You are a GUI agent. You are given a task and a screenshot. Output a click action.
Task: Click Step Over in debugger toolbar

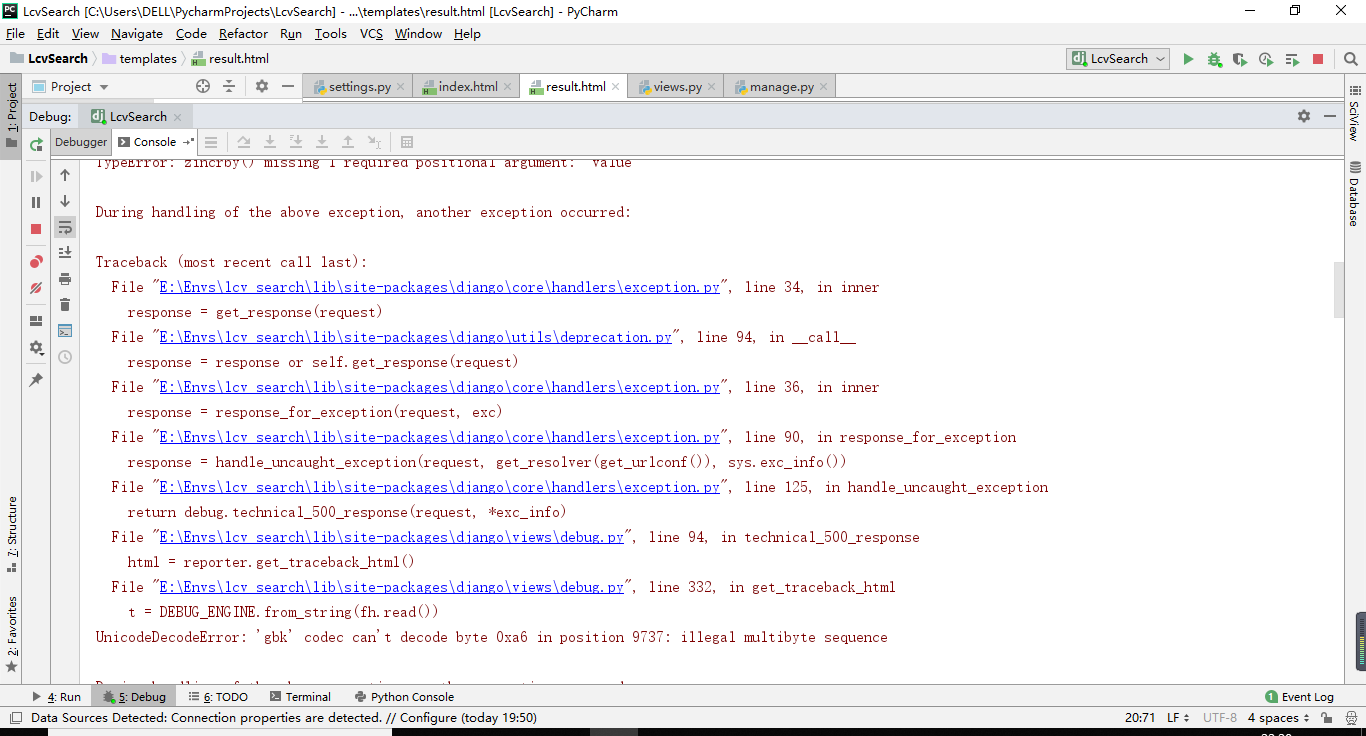click(x=244, y=142)
